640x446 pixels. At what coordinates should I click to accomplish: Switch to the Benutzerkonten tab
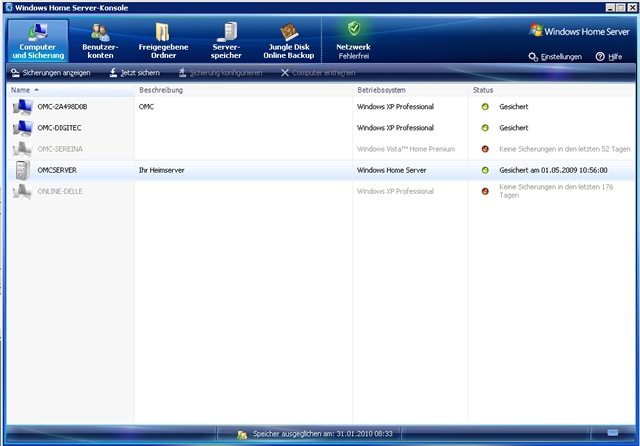pyautogui.click(x=100, y=41)
